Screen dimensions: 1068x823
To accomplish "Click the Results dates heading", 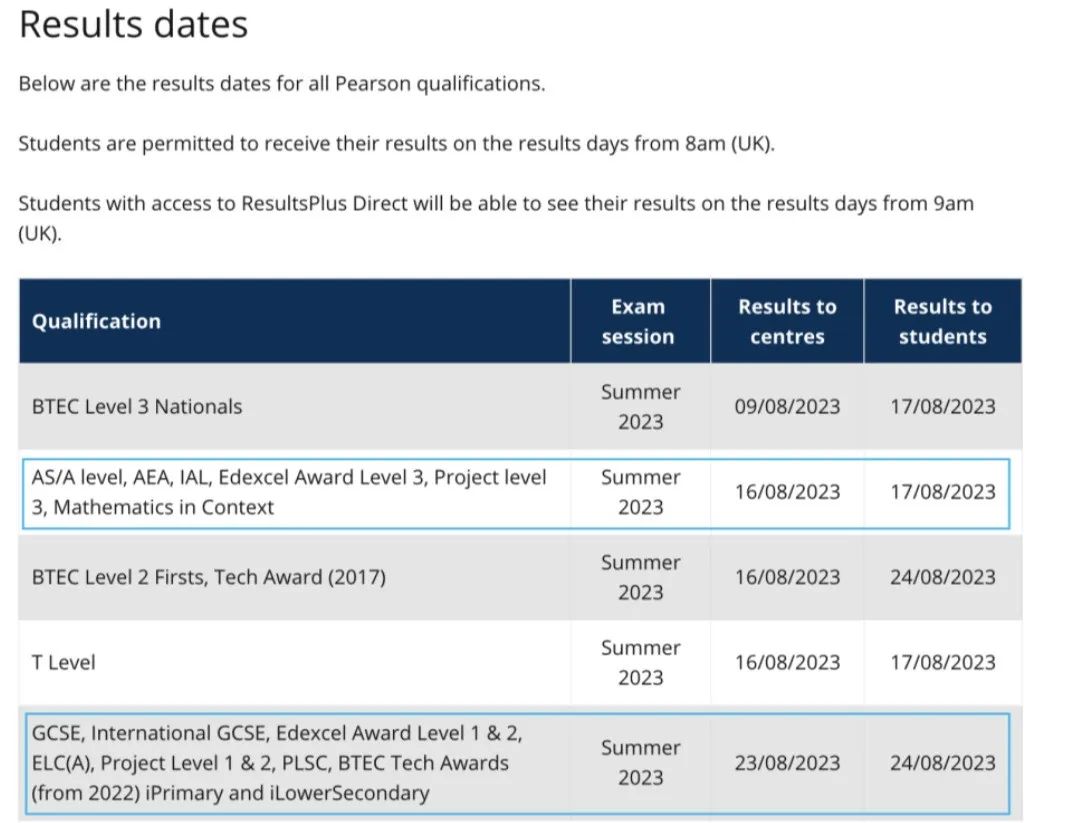I will click(x=134, y=25).
